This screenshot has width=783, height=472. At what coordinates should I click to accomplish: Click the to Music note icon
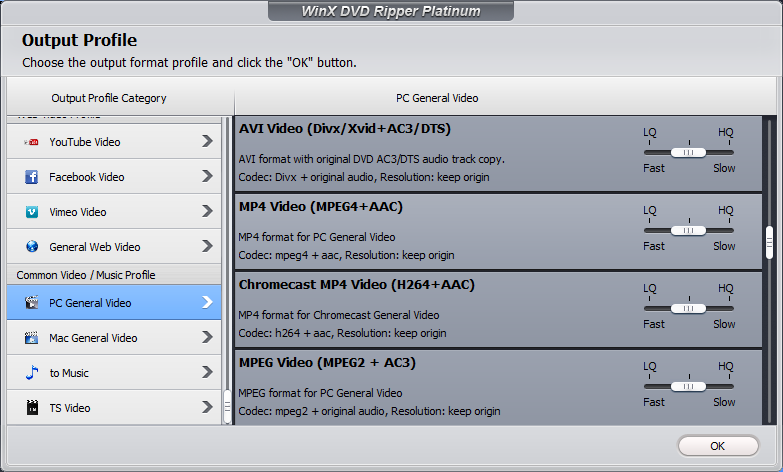32,373
